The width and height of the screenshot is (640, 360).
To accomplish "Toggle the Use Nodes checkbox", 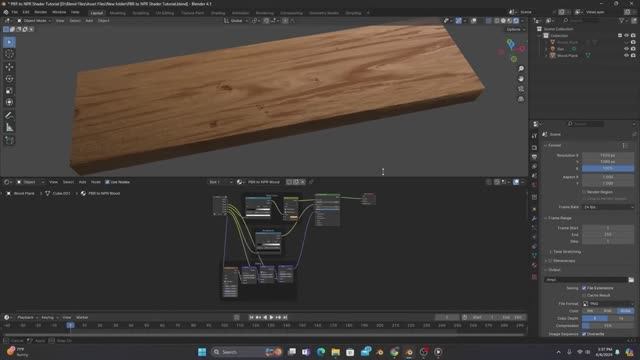I will click(x=107, y=182).
